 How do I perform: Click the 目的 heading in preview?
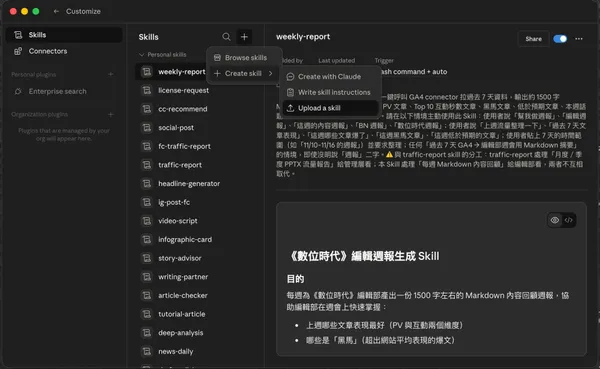(x=295, y=279)
